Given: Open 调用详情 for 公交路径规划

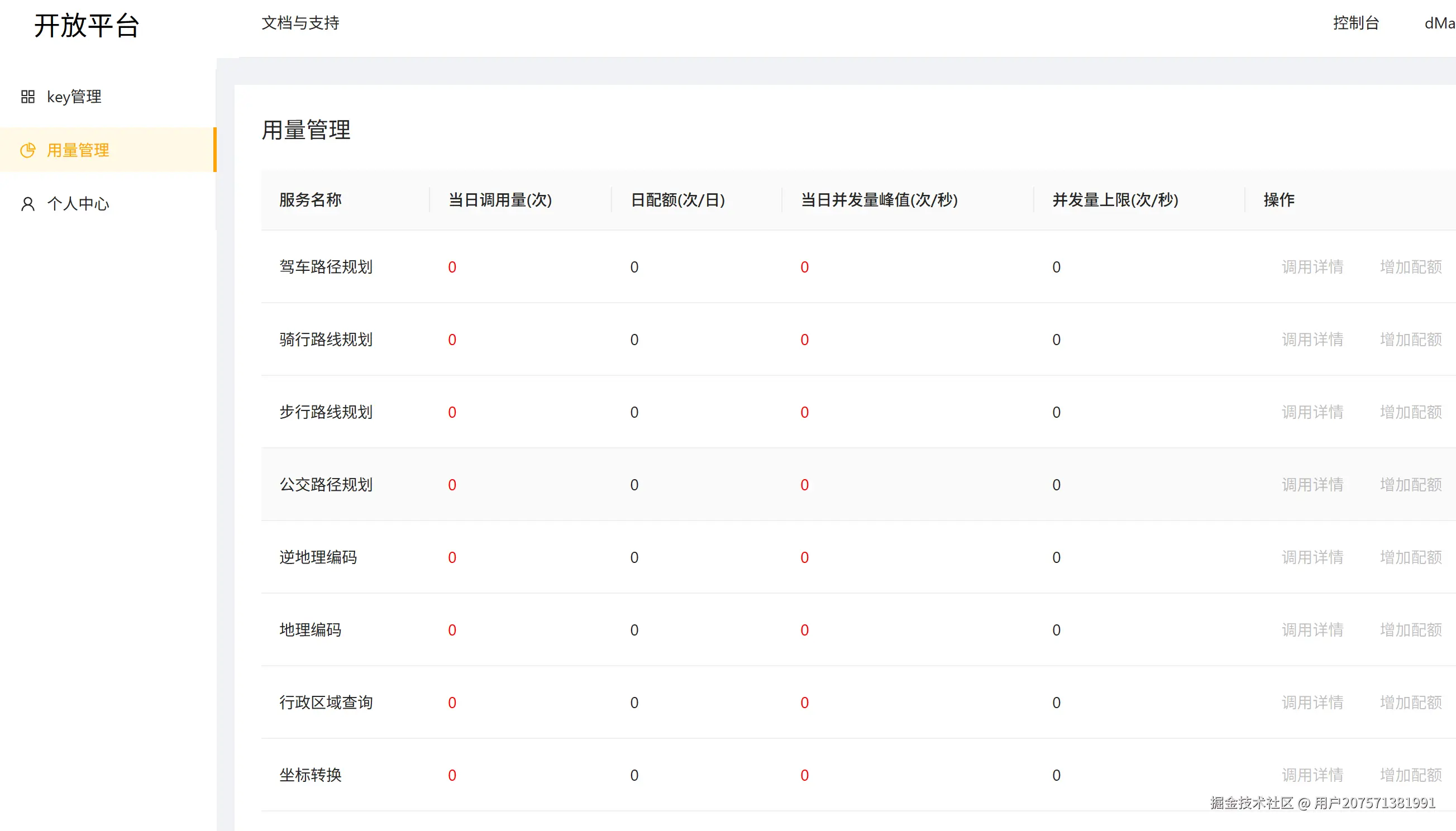Looking at the screenshot, I should click(x=1312, y=484).
